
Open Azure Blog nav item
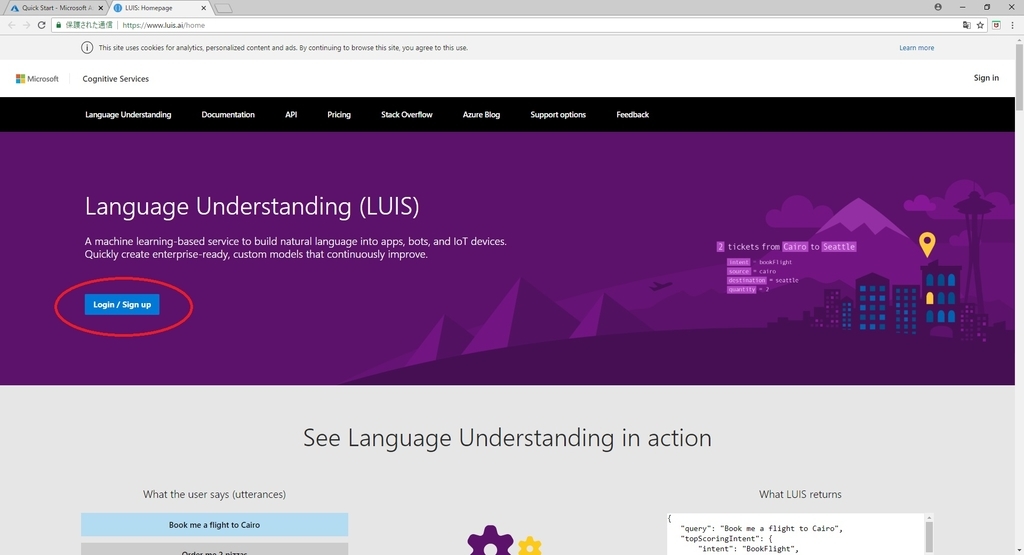click(481, 114)
